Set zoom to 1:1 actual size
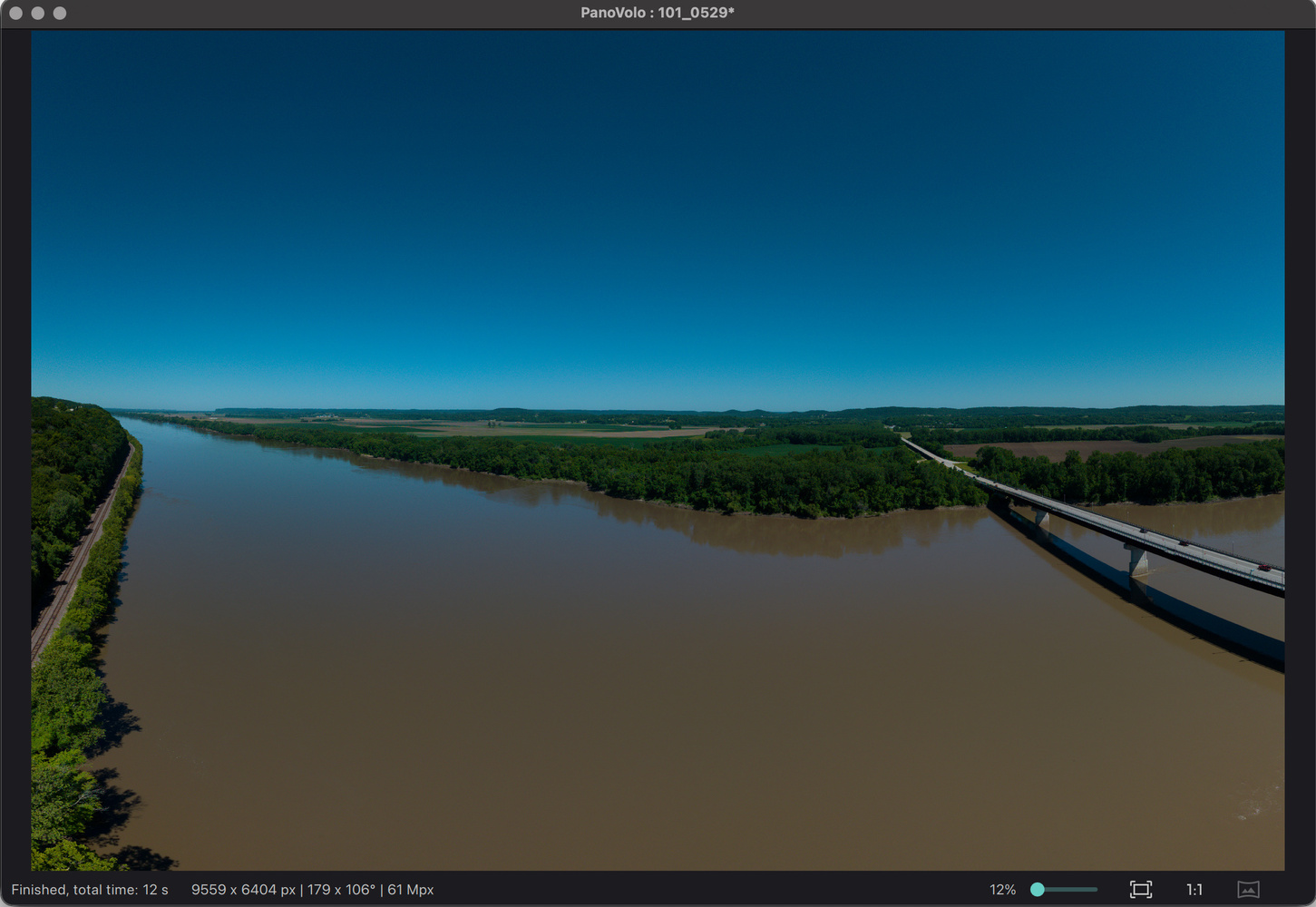This screenshot has height=907, width=1316. click(1194, 890)
